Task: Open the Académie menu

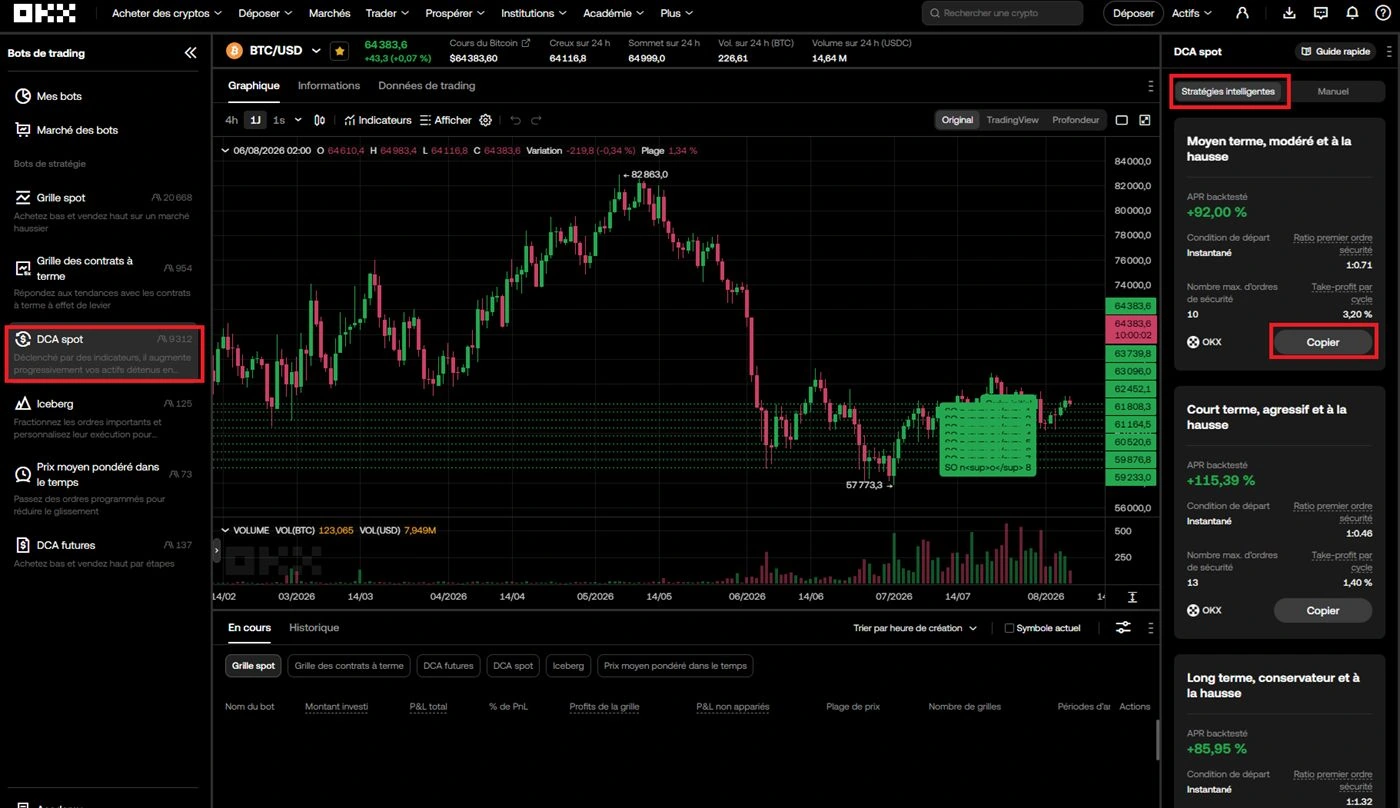Action: point(613,13)
